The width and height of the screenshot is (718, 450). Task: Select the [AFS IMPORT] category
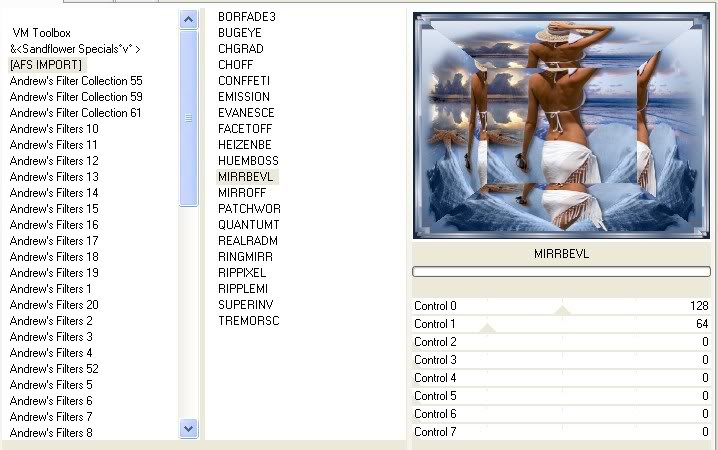pos(46,65)
